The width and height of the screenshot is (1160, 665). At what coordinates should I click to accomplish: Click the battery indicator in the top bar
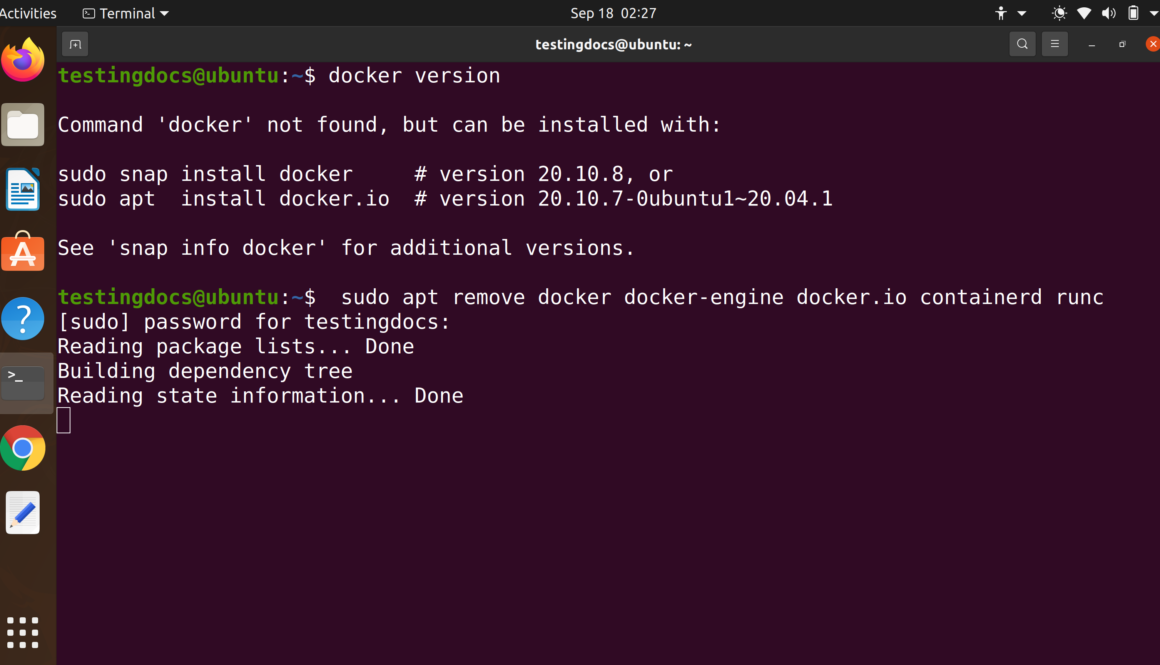click(1133, 13)
